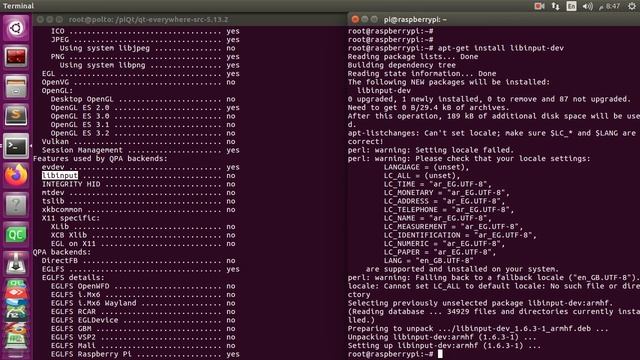640x360 pixels.
Task: Open the network connection indicator menu
Action: coord(556,6)
